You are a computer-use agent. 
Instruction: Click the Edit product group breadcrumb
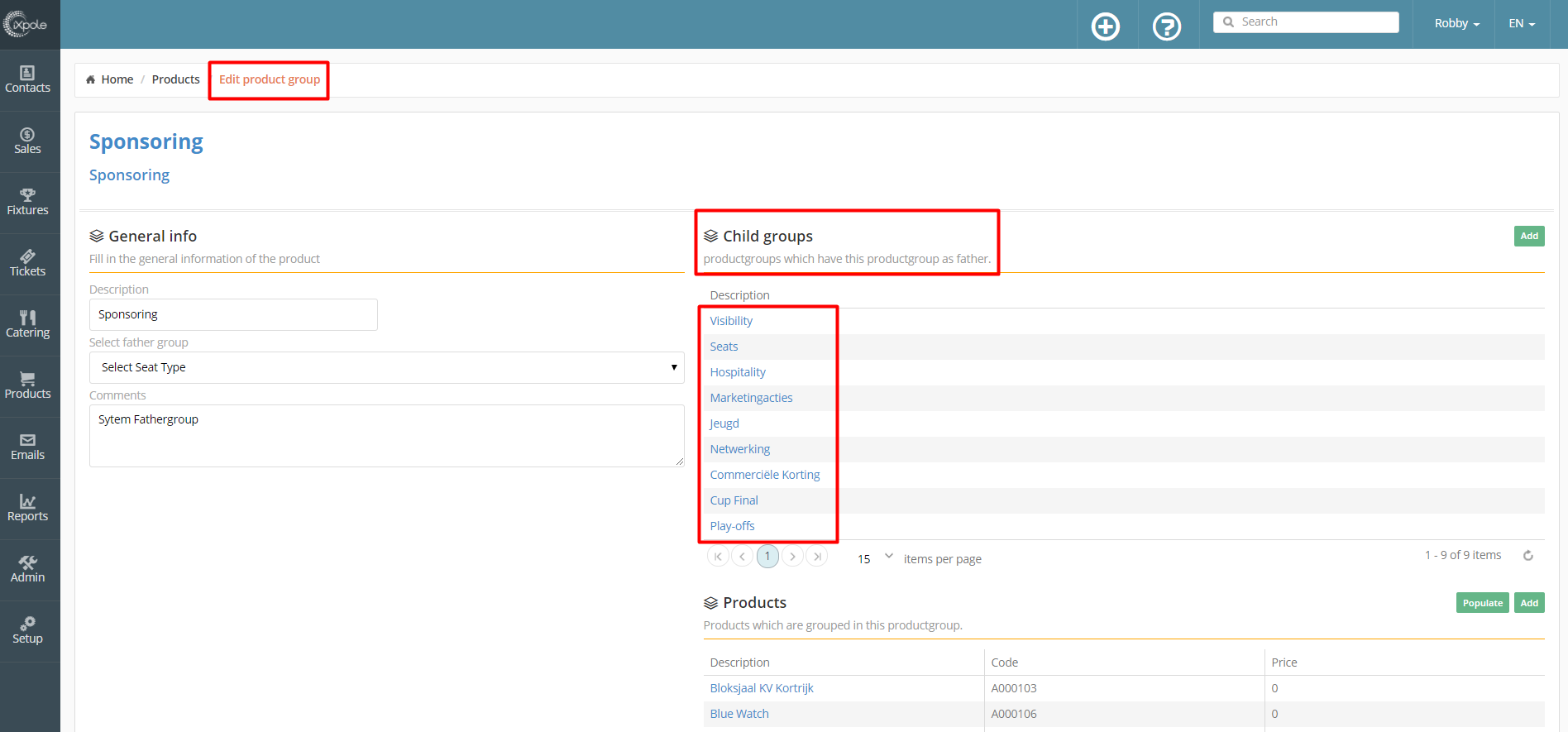pos(270,79)
